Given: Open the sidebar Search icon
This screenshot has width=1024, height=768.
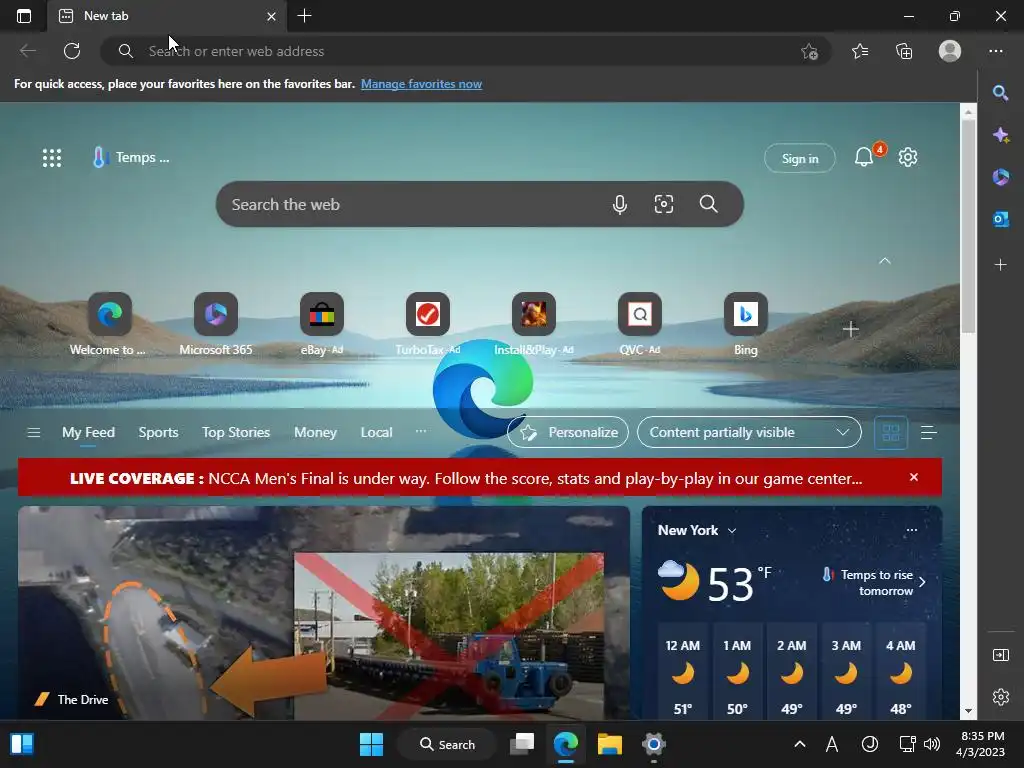Looking at the screenshot, I should (1000, 93).
